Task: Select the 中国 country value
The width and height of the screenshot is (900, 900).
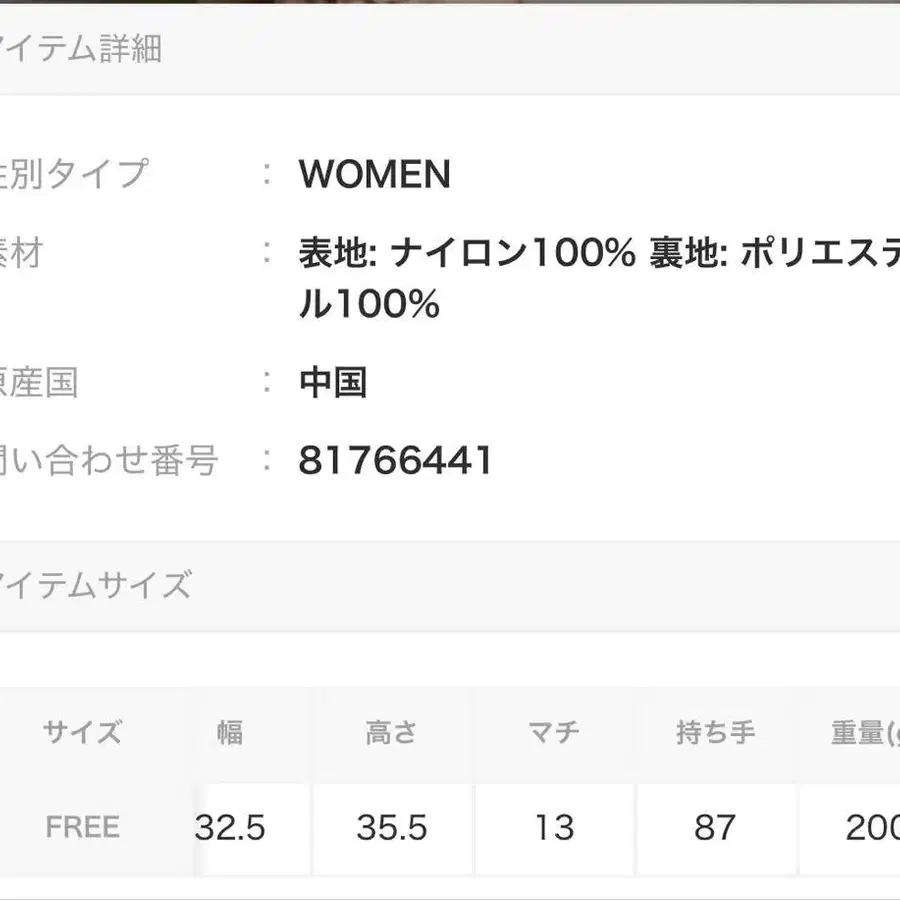Action: [333, 382]
